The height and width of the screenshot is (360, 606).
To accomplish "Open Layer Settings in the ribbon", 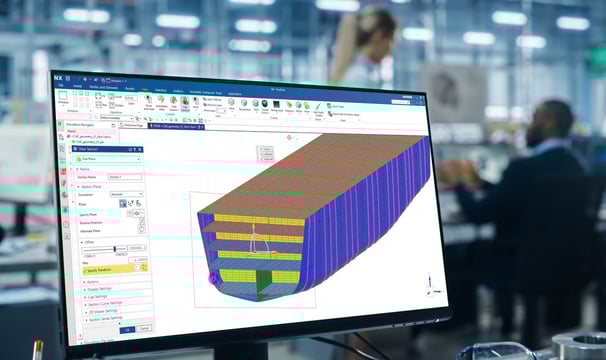I will coord(213,100).
